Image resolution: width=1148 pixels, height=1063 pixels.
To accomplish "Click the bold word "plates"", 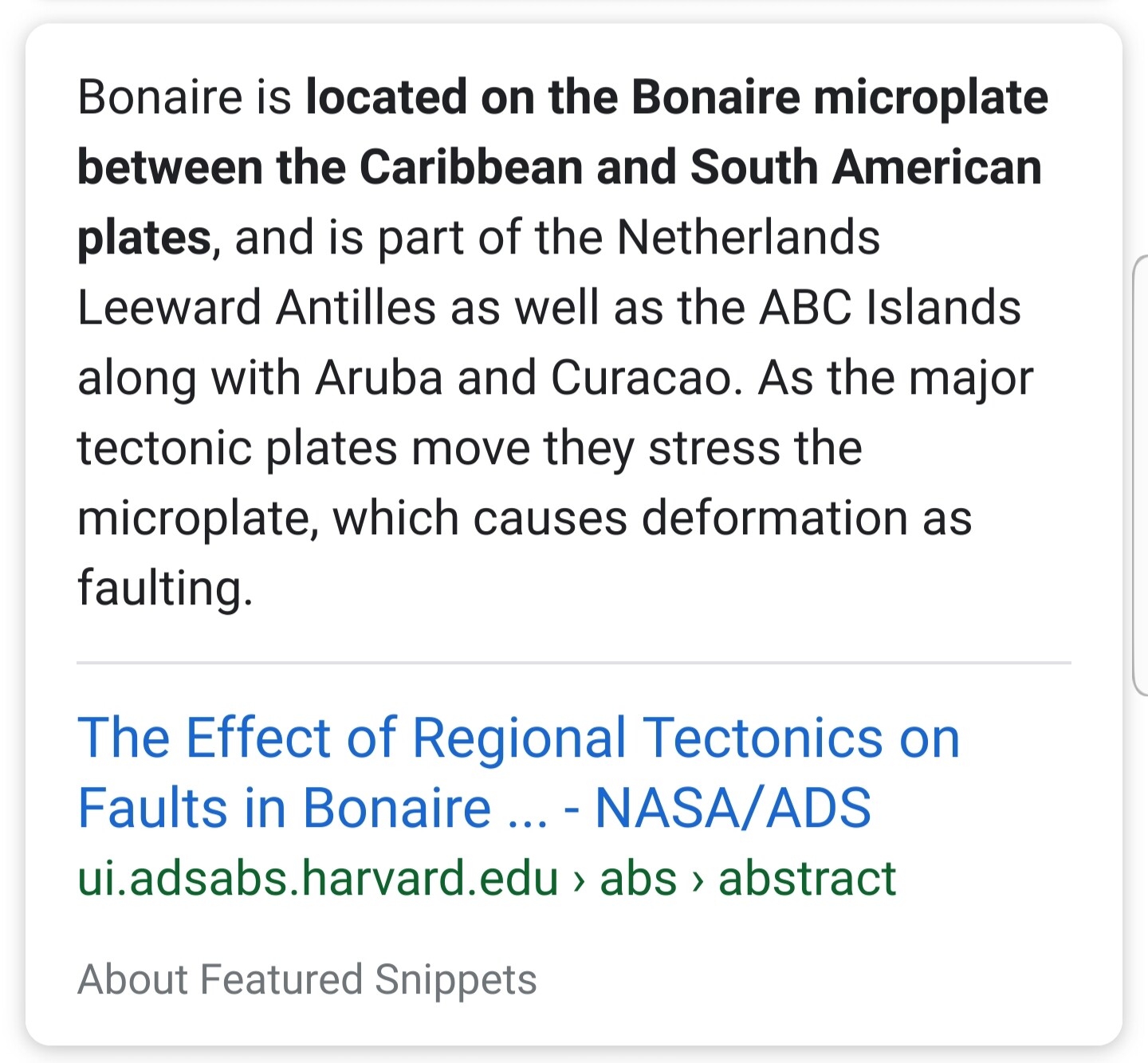I will [143, 238].
